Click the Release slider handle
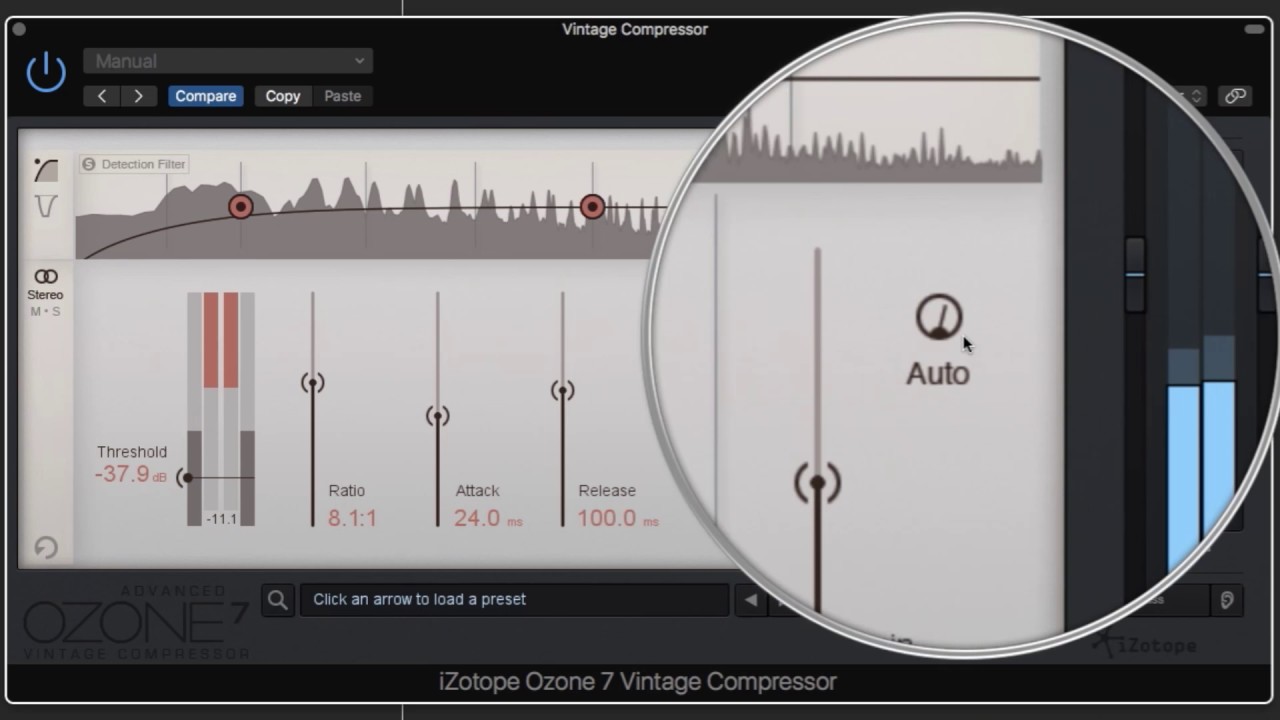 pyautogui.click(x=562, y=391)
